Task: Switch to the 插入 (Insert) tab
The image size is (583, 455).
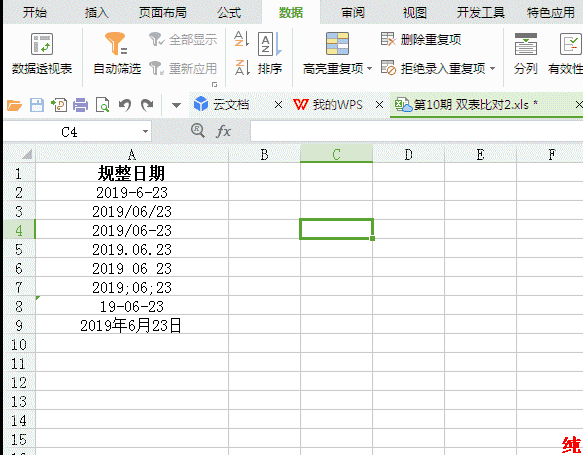Action: pyautogui.click(x=97, y=12)
